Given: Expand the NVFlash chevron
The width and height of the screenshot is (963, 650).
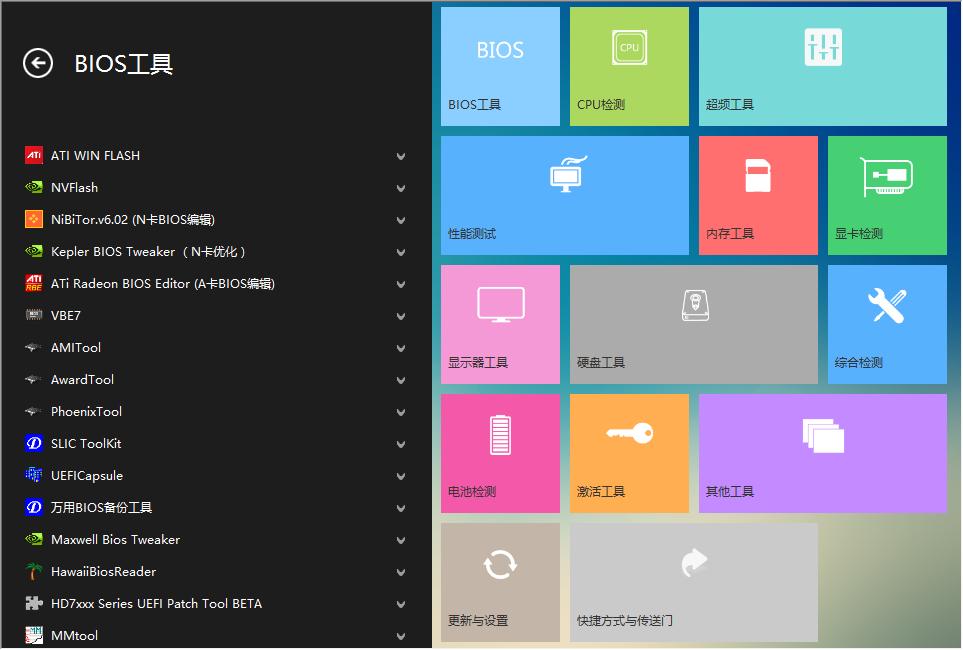Looking at the screenshot, I should pyautogui.click(x=400, y=188).
